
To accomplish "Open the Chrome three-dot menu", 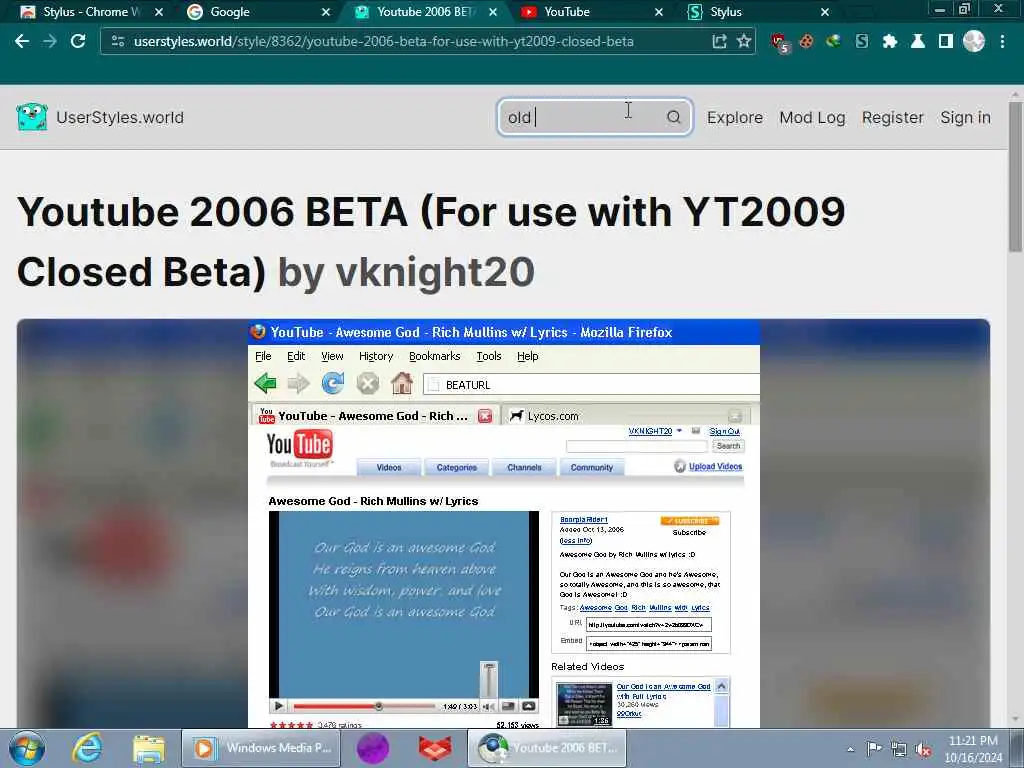I will [1002, 41].
